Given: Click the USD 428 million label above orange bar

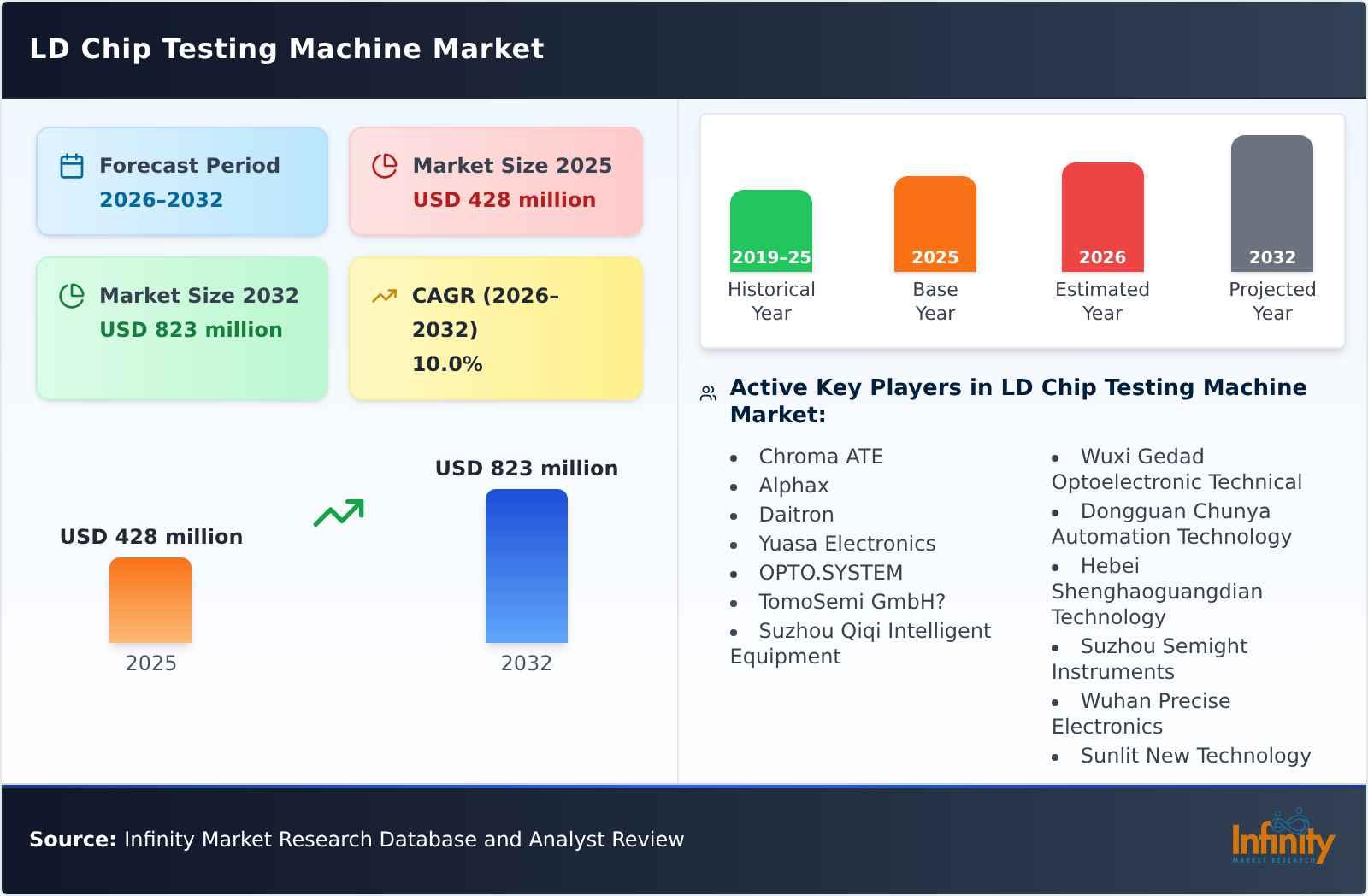Looking at the screenshot, I should [151, 536].
